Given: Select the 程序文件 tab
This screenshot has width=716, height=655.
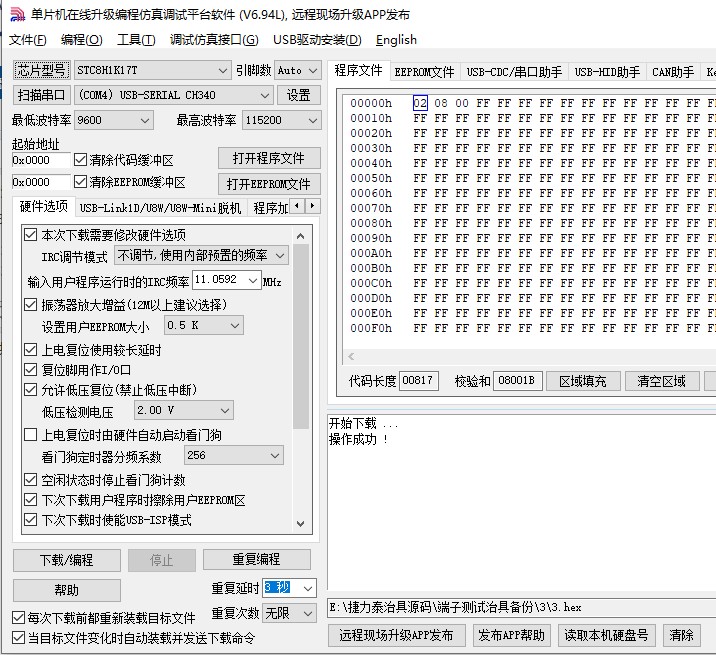Looking at the screenshot, I should pyautogui.click(x=359, y=70).
